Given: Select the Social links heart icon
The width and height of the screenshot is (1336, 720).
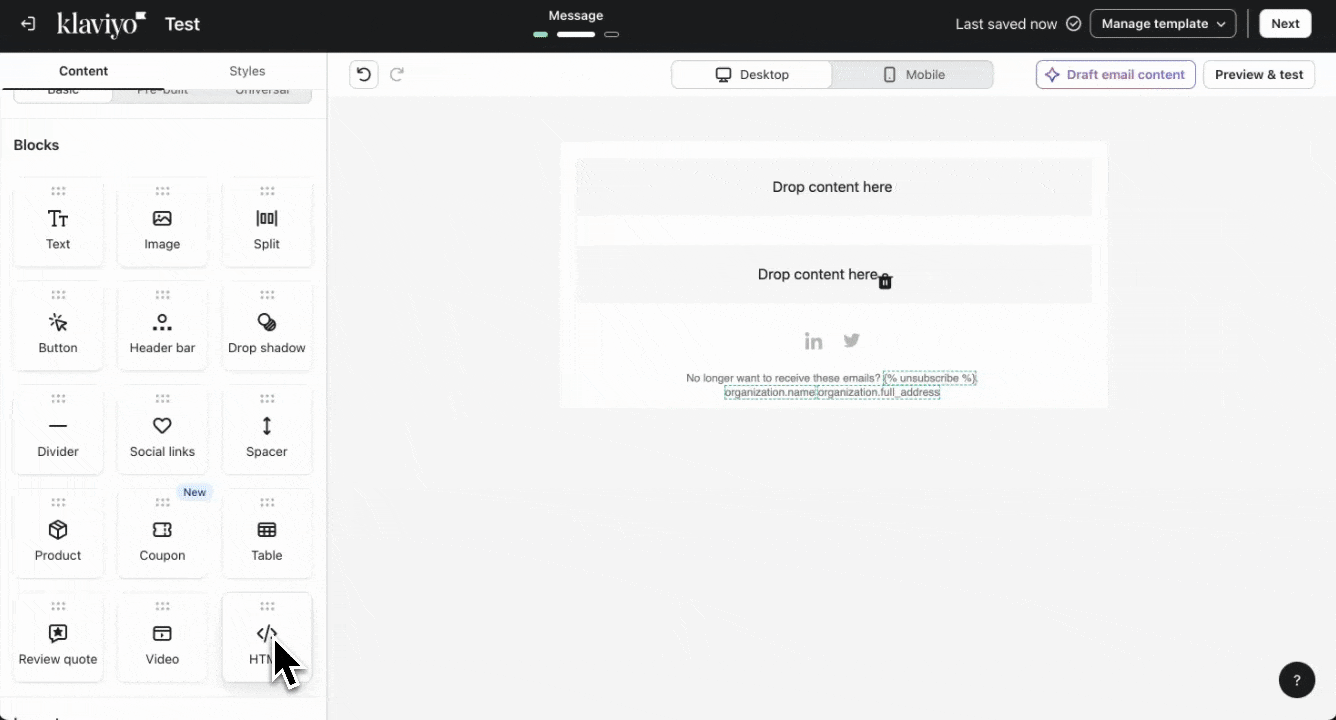Looking at the screenshot, I should (162, 426).
